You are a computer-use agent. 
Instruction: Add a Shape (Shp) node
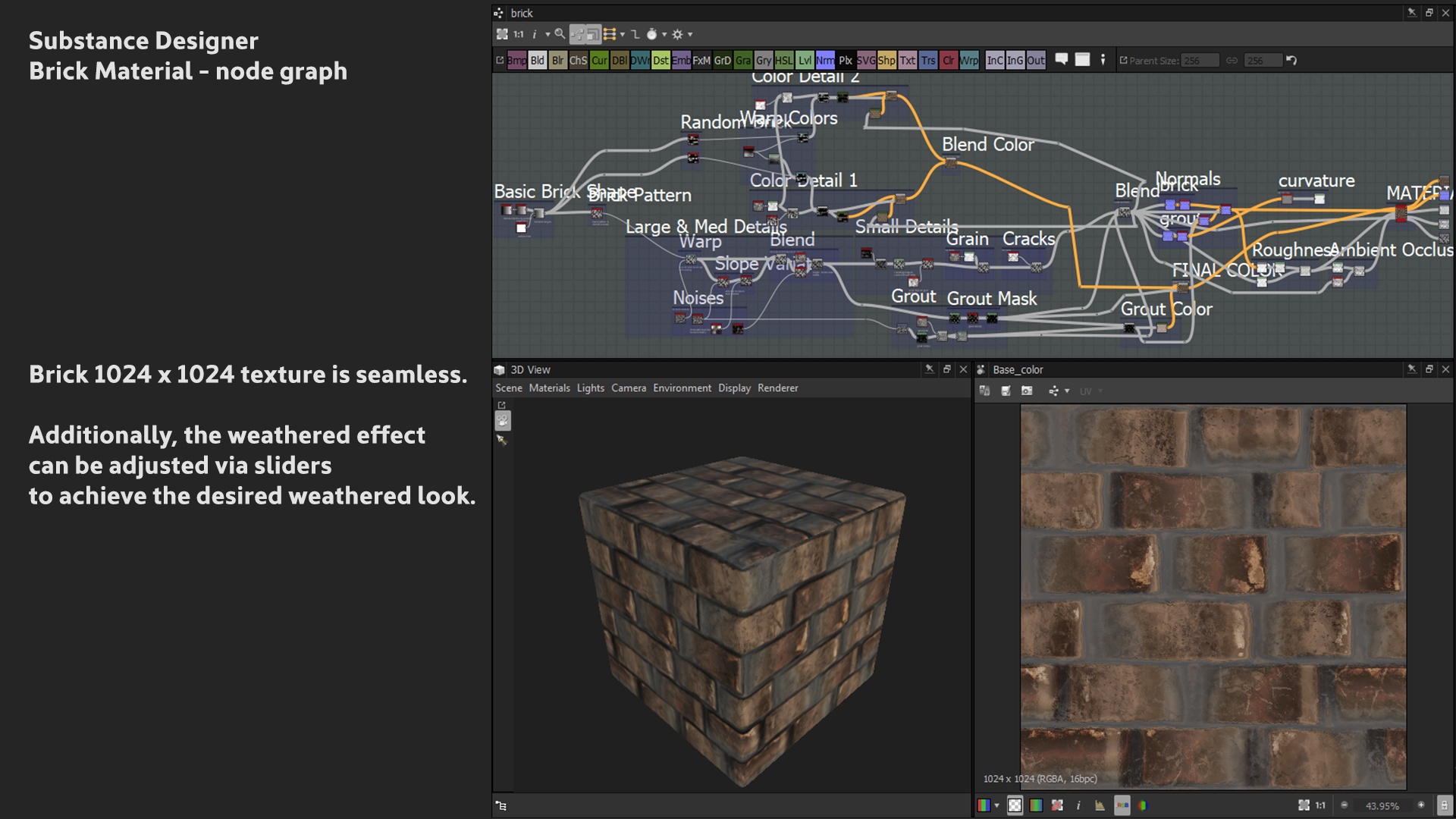pyautogui.click(x=886, y=61)
